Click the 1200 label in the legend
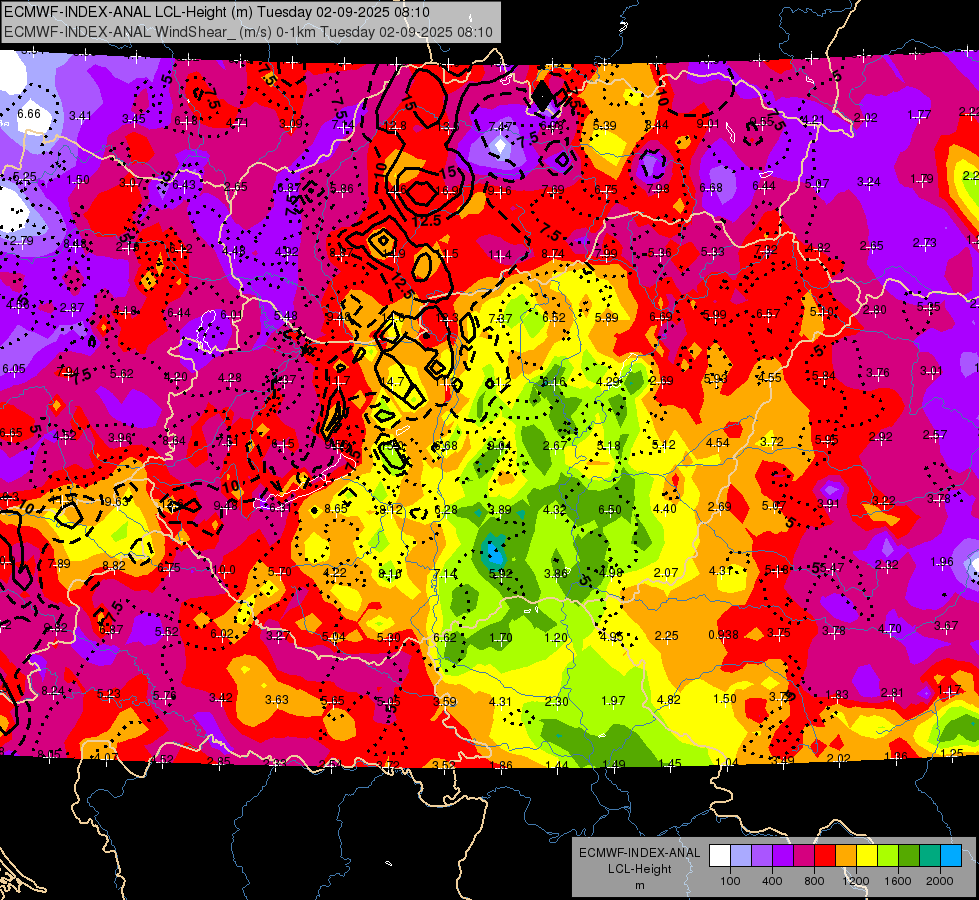Viewport: 979px width, 900px height. pos(856,881)
